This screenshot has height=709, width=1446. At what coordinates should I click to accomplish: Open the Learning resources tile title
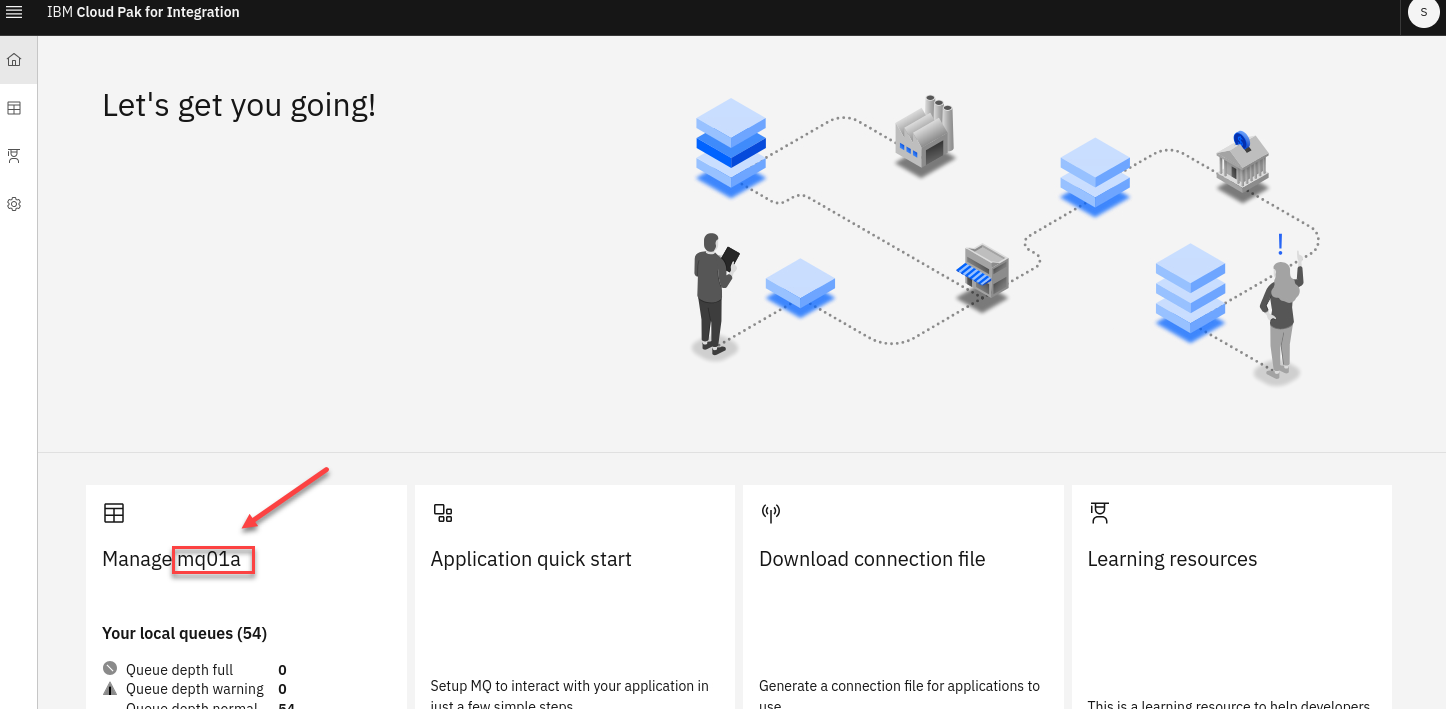coord(1172,559)
